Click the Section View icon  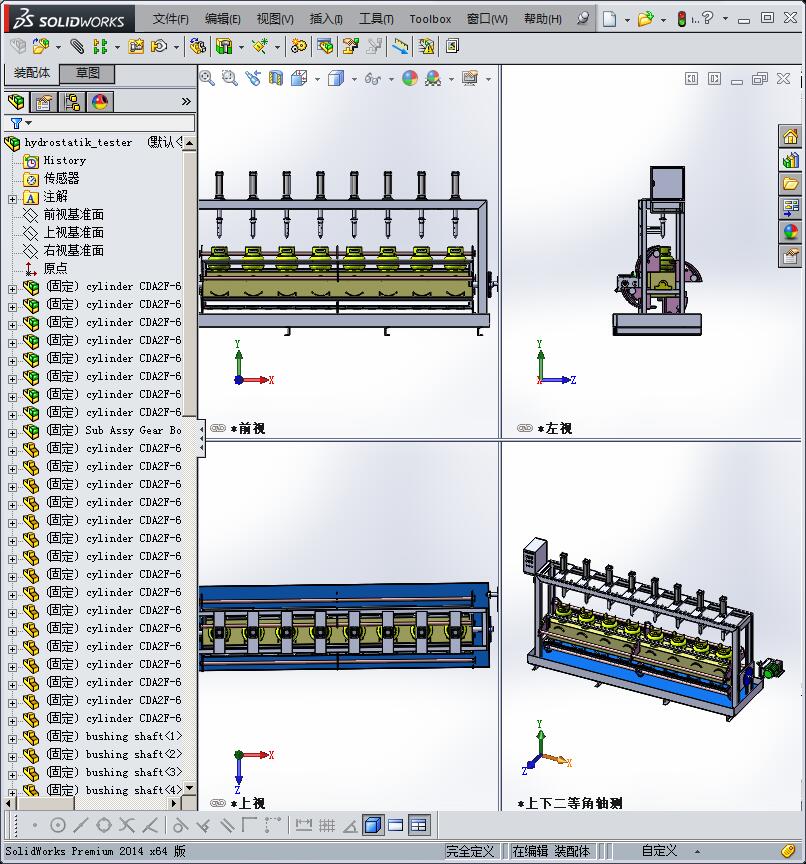coord(275,78)
